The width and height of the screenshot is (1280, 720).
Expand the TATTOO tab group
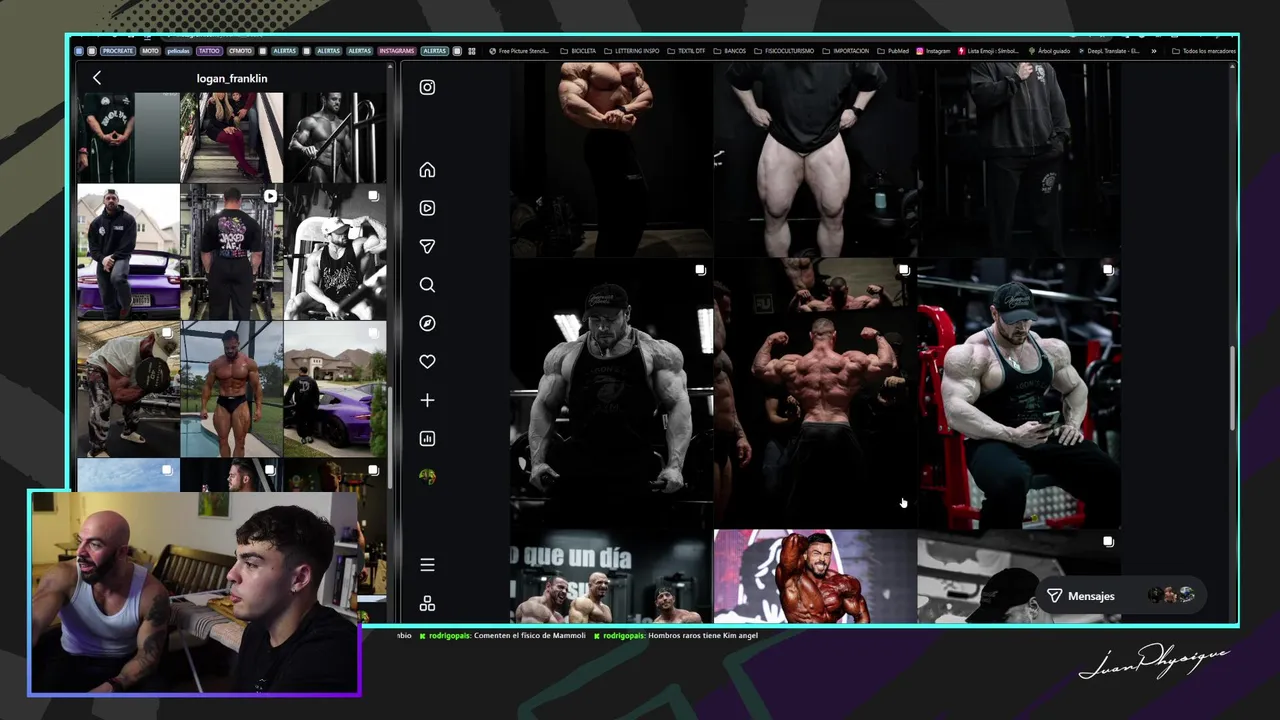coord(209,51)
